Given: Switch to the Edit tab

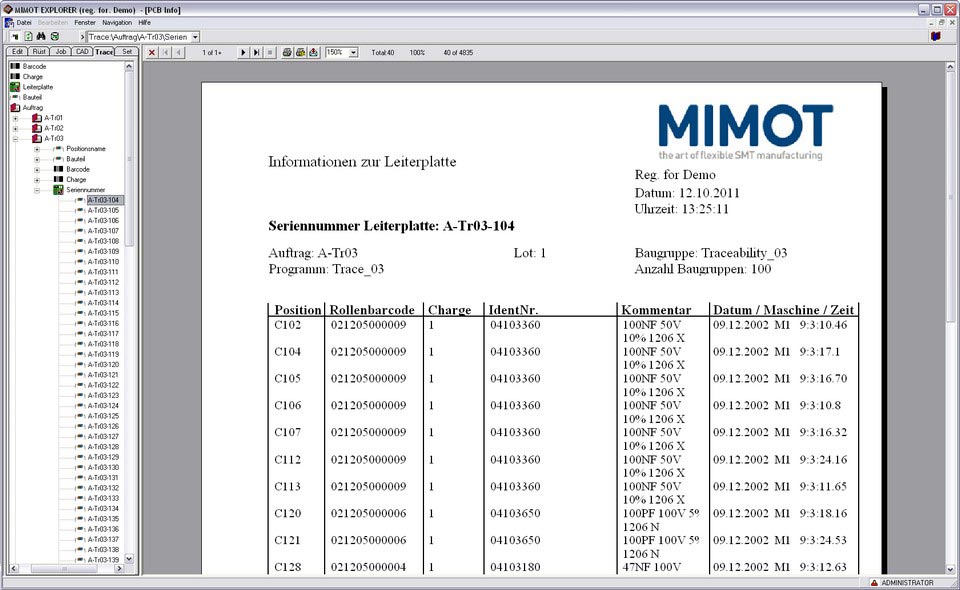Looking at the screenshot, I should pos(17,51).
